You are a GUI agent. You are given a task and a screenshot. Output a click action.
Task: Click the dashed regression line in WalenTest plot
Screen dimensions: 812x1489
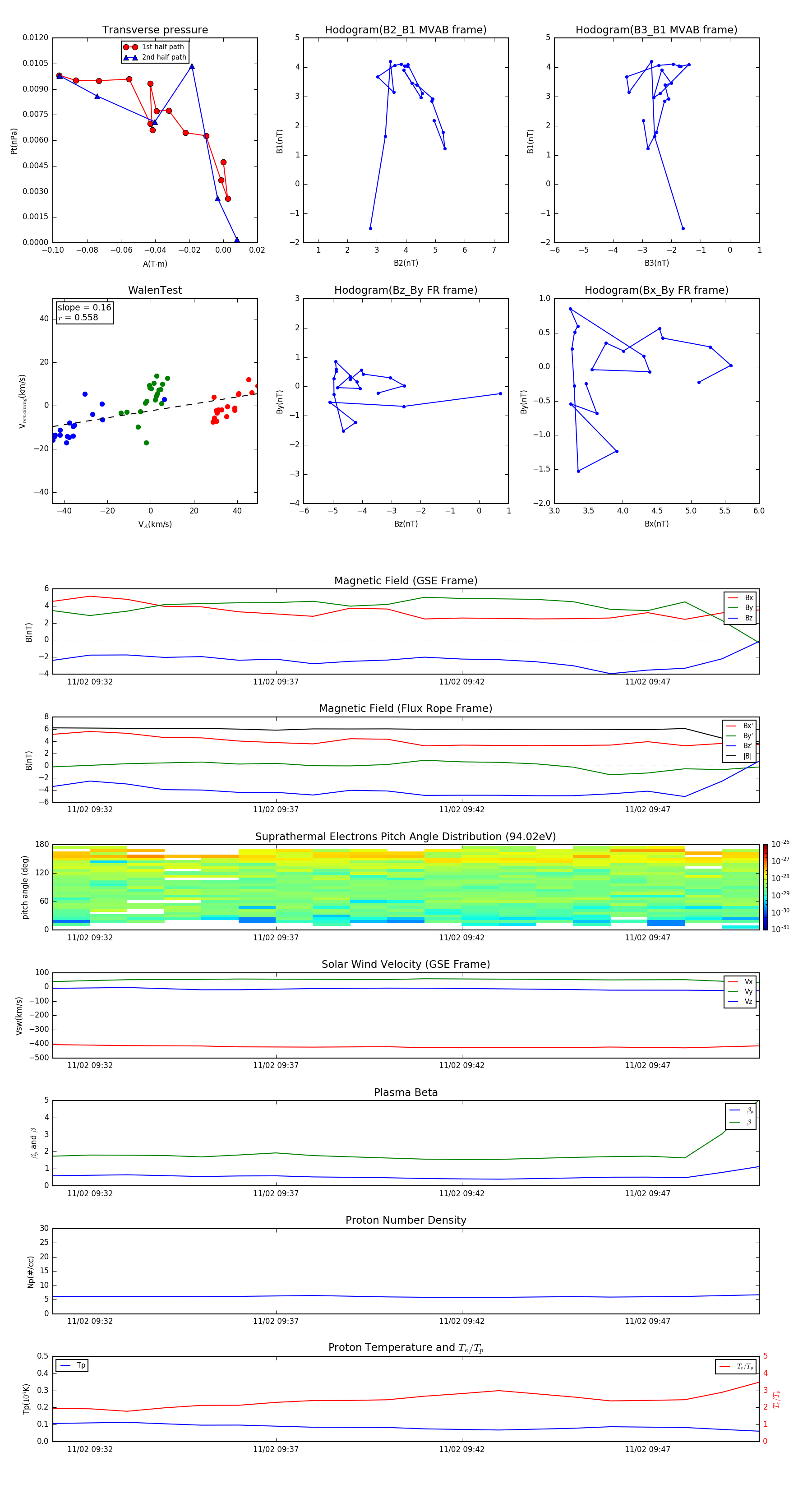coord(155,410)
